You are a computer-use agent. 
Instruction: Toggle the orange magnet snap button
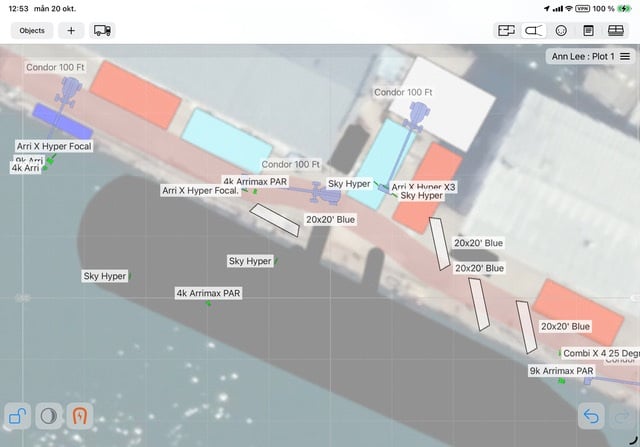pyautogui.click(x=79, y=416)
